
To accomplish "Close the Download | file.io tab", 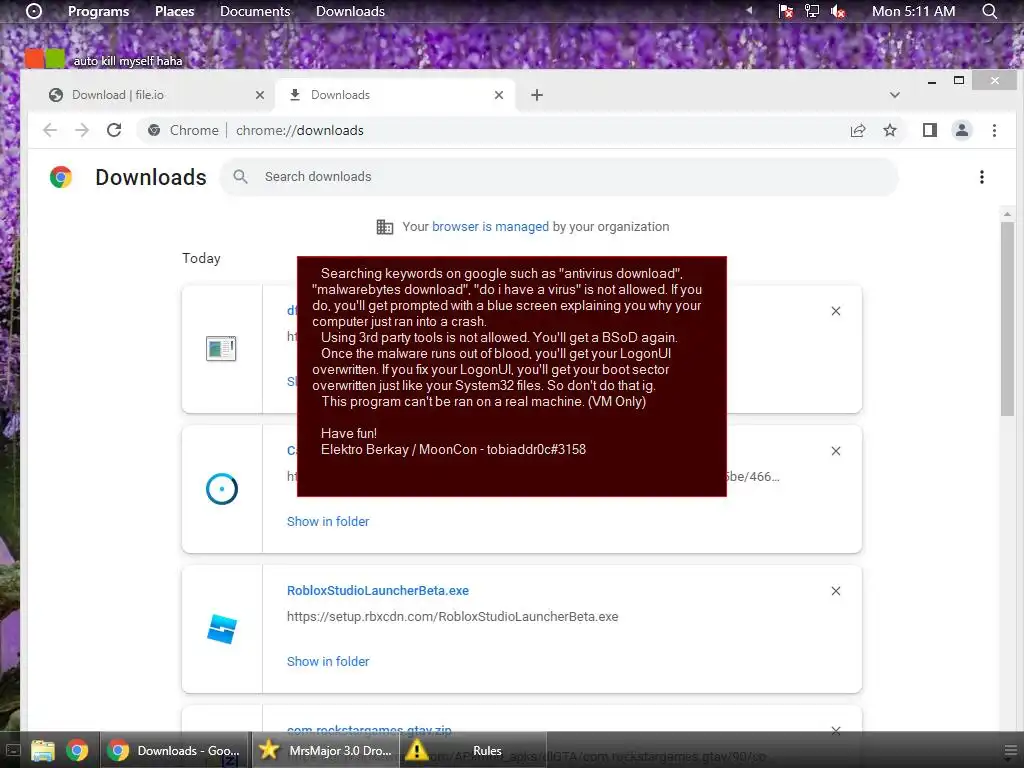I will pos(260,95).
